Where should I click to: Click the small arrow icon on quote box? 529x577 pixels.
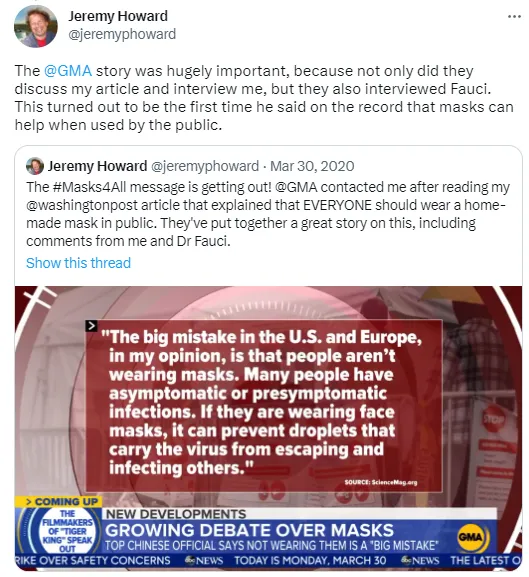pyautogui.click(x=91, y=326)
